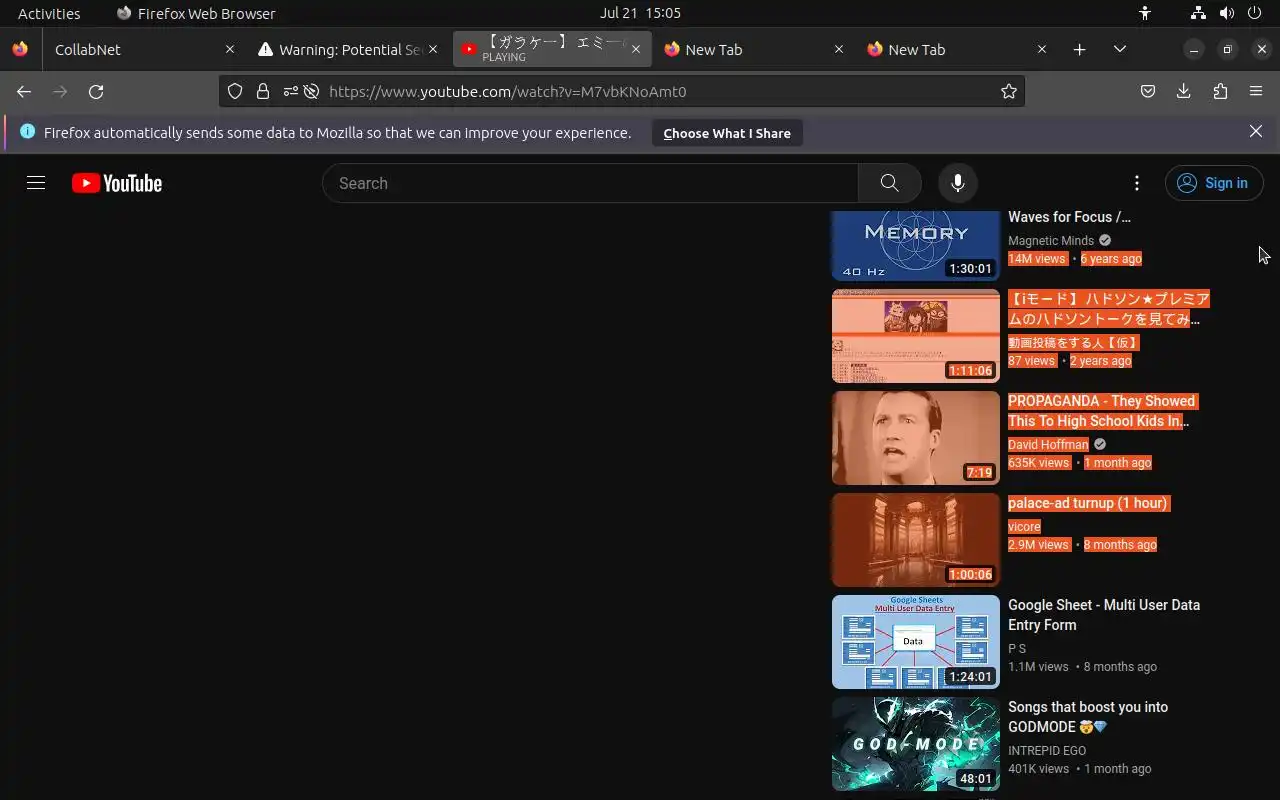
Task: Bookmark this page with star icon
Action: [x=1009, y=91]
